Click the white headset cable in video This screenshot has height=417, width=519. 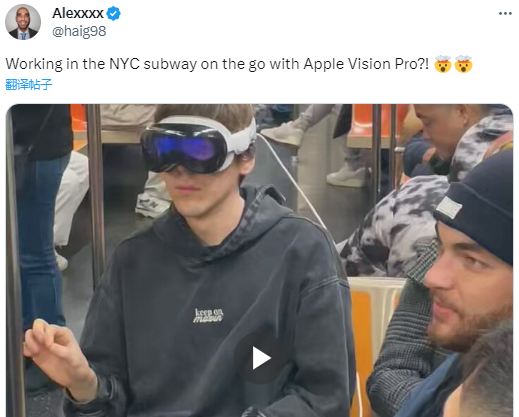[x=293, y=180]
